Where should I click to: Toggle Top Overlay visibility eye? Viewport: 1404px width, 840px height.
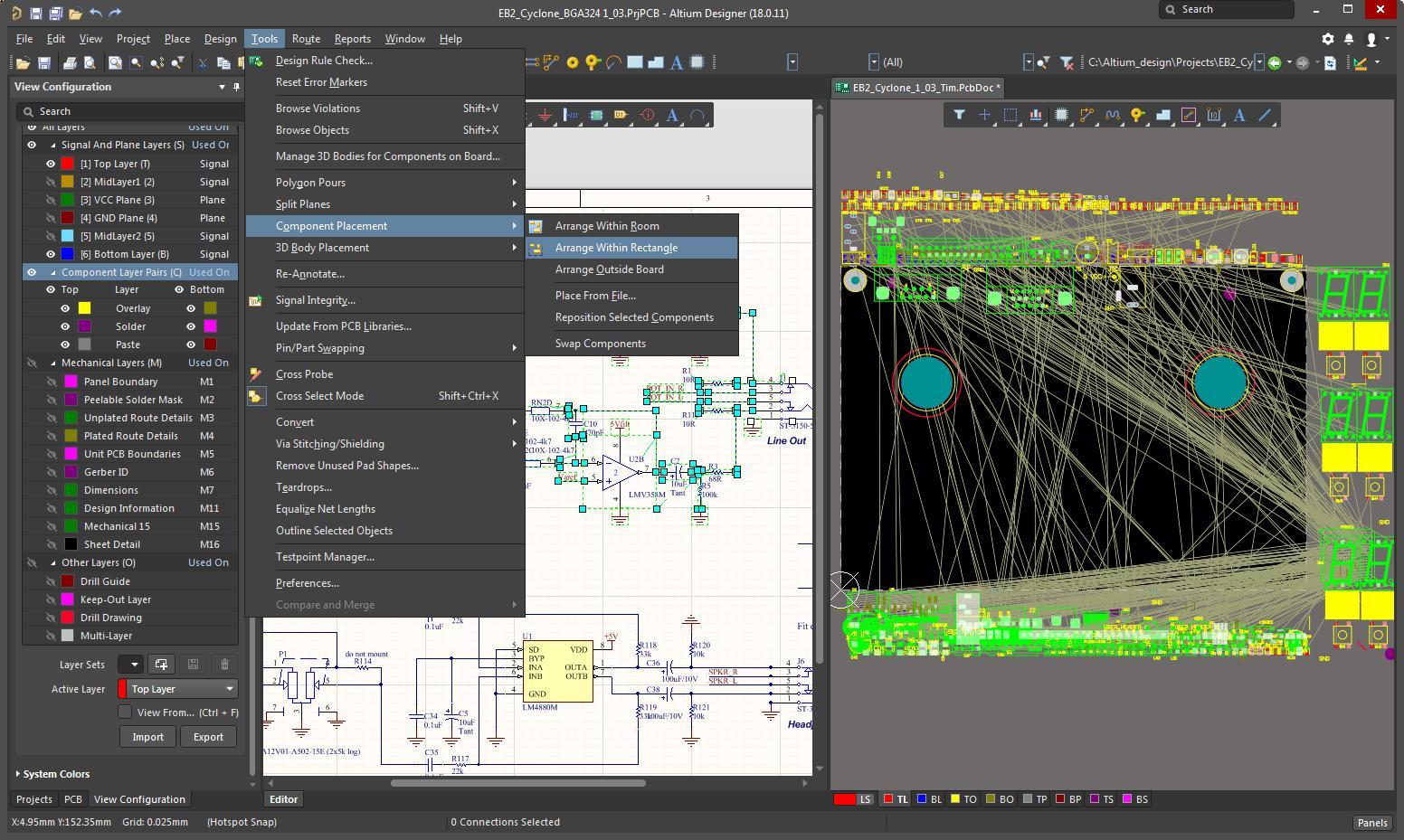pos(65,308)
